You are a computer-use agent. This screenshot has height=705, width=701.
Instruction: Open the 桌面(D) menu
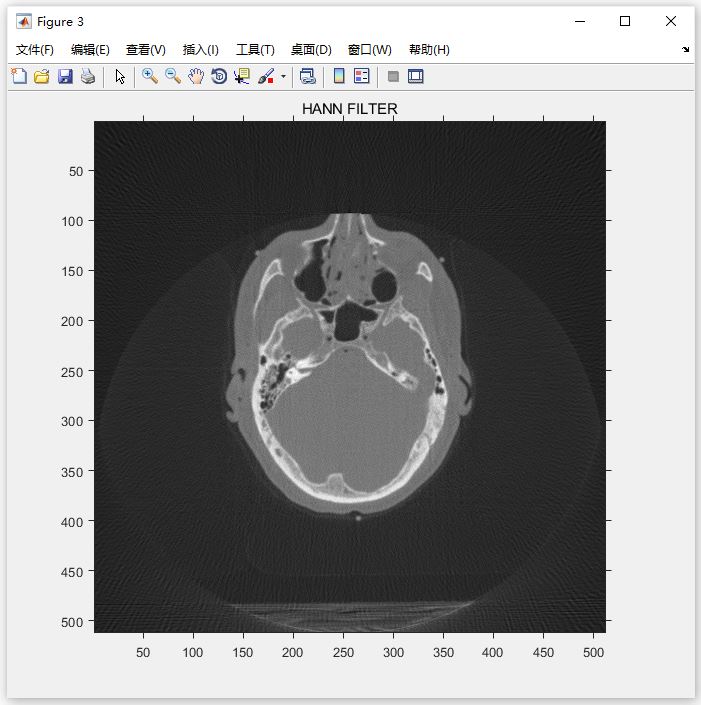click(311, 49)
